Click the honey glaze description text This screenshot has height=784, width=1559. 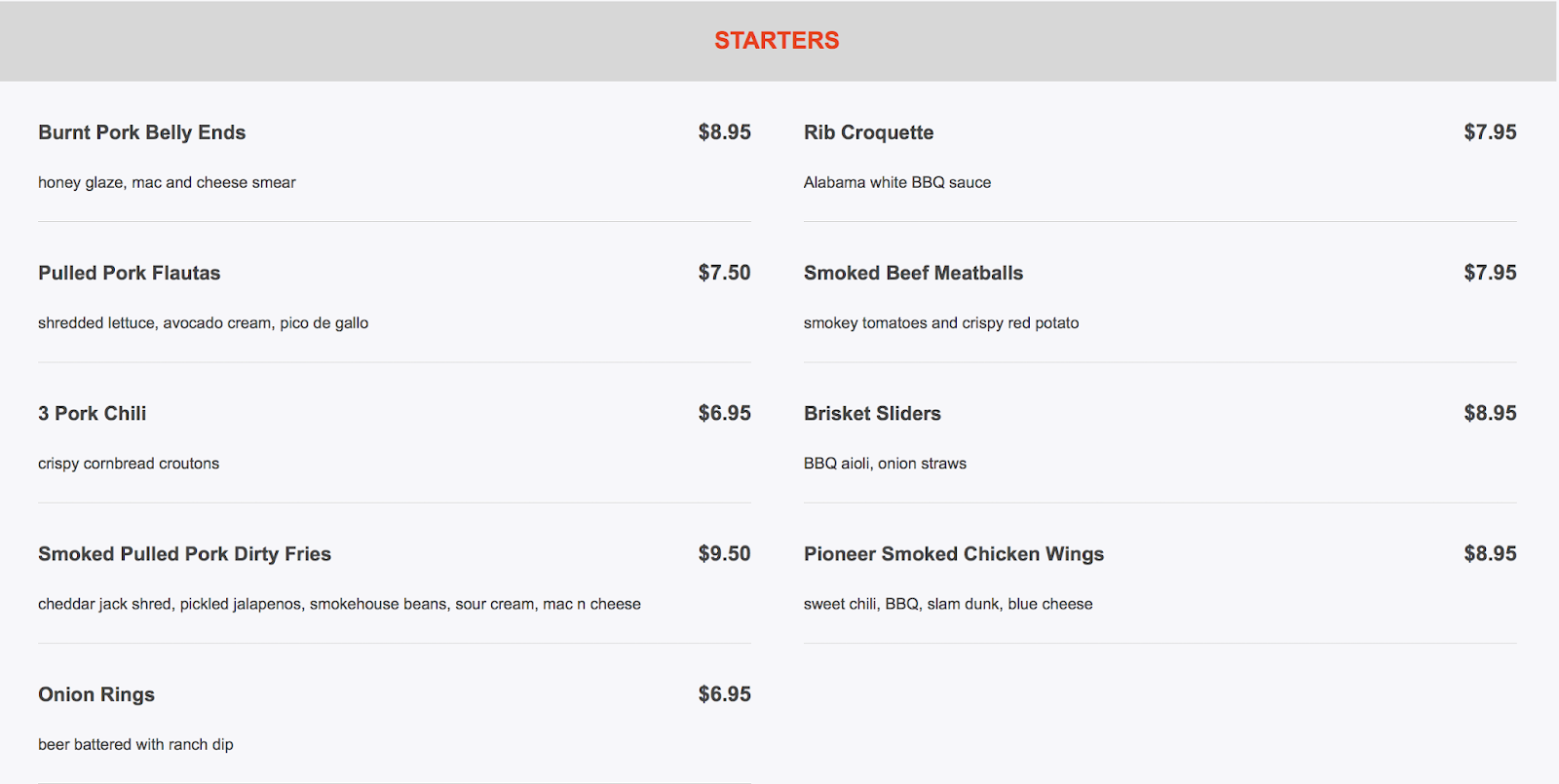167,182
